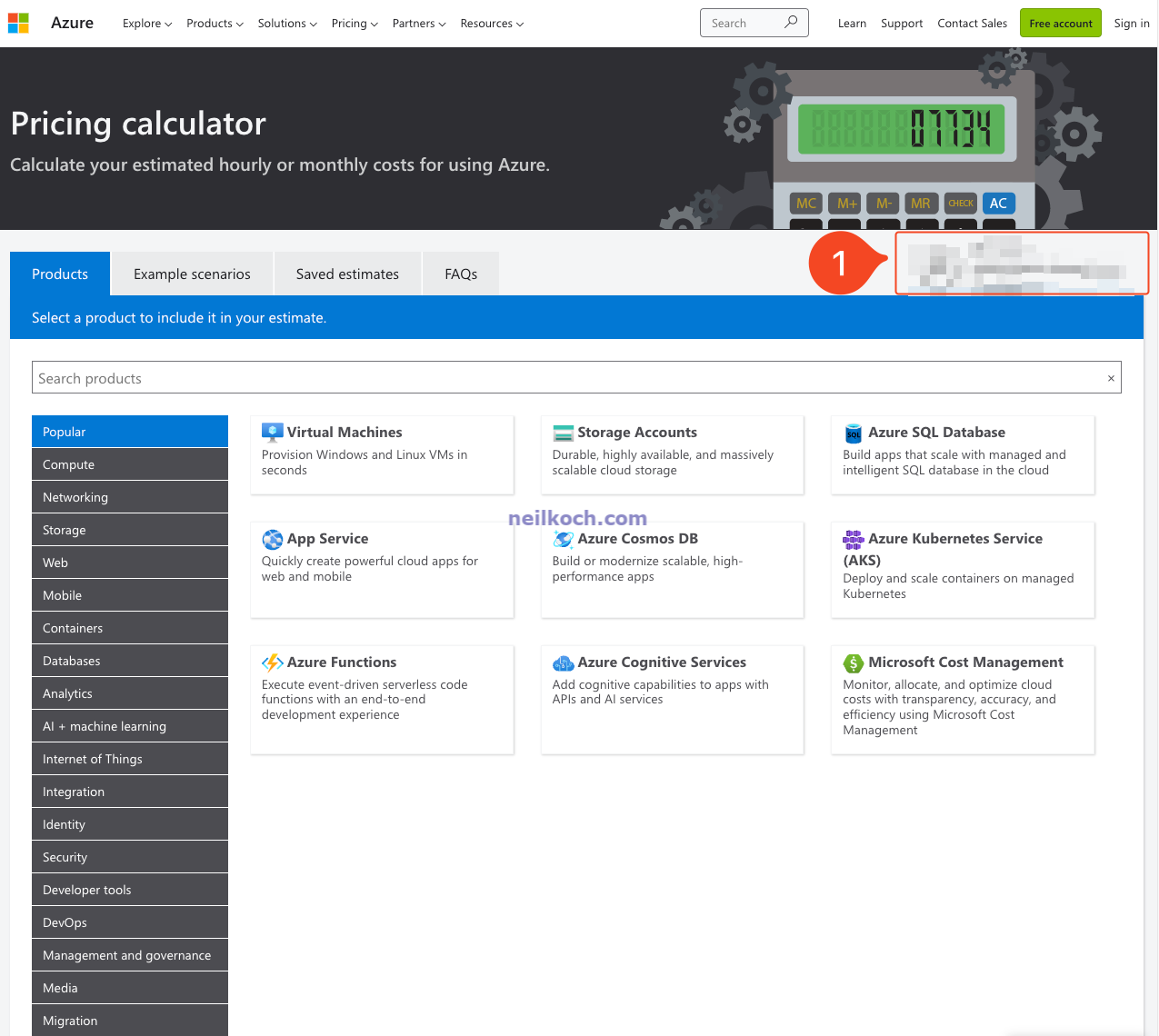The width and height of the screenshot is (1159, 1036).
Task: Open the Analytics category
Action: 130,693
